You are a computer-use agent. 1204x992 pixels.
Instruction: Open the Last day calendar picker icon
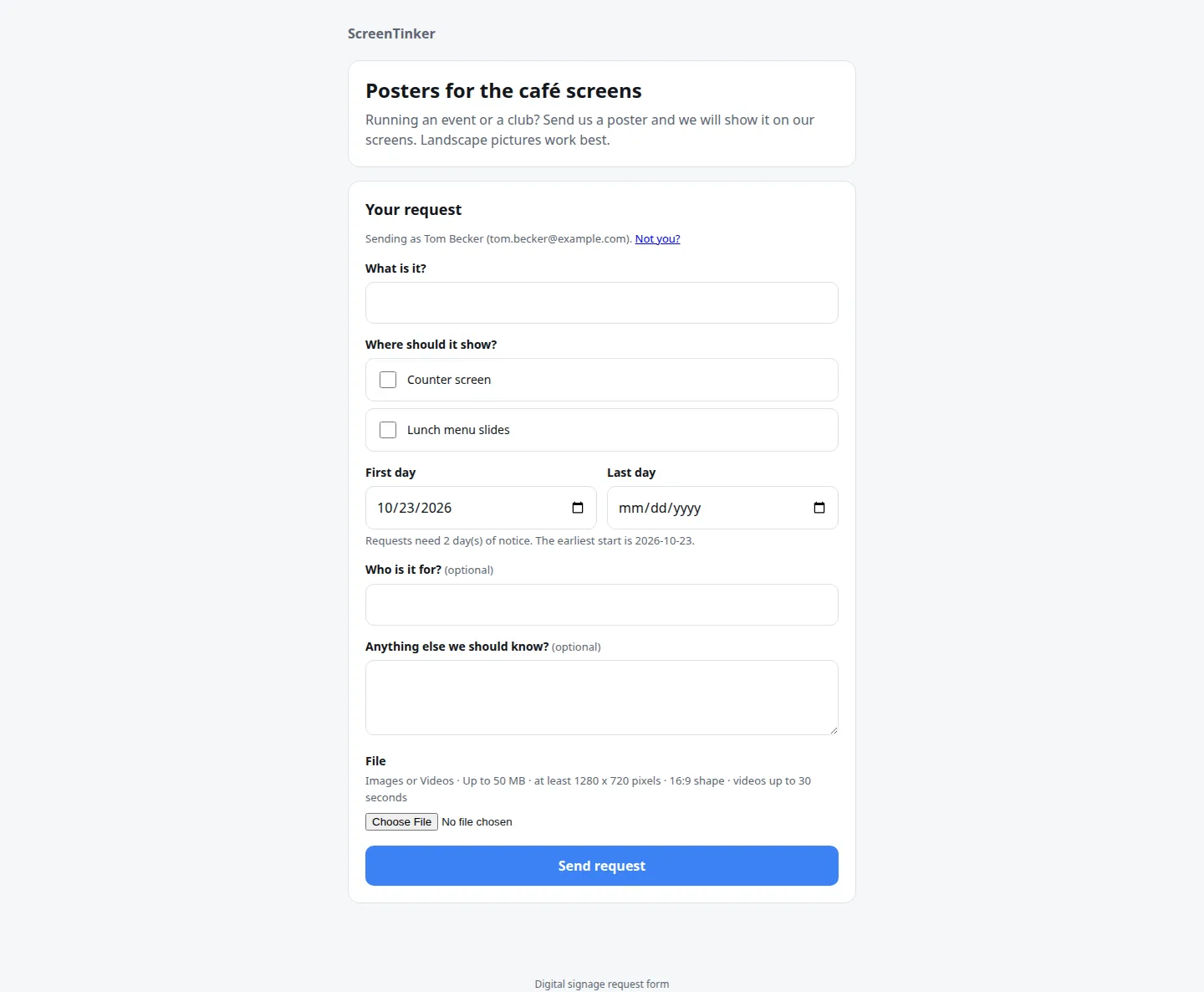(819, 508)
